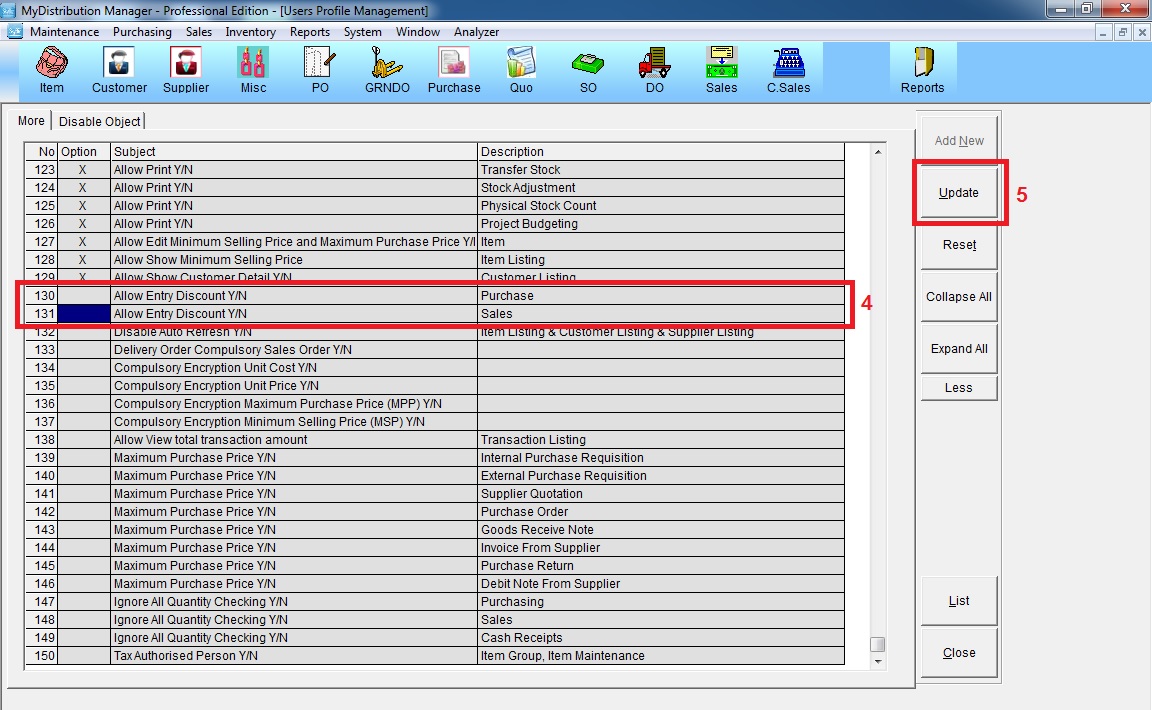
Task: Click the DO delivery truck icon
Action: tap(654, 70)
